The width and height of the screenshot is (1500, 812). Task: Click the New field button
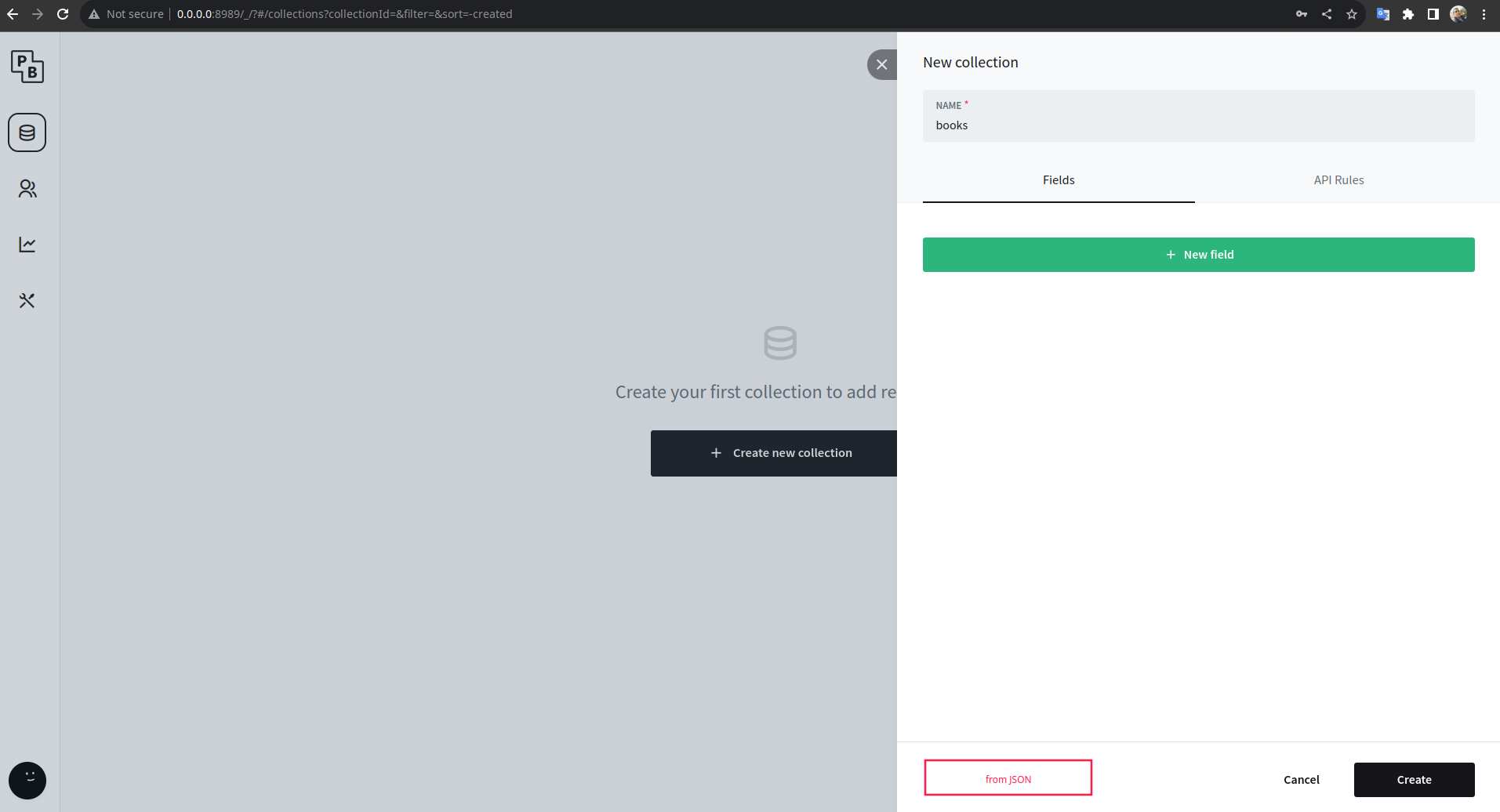tap(1198, 254)
